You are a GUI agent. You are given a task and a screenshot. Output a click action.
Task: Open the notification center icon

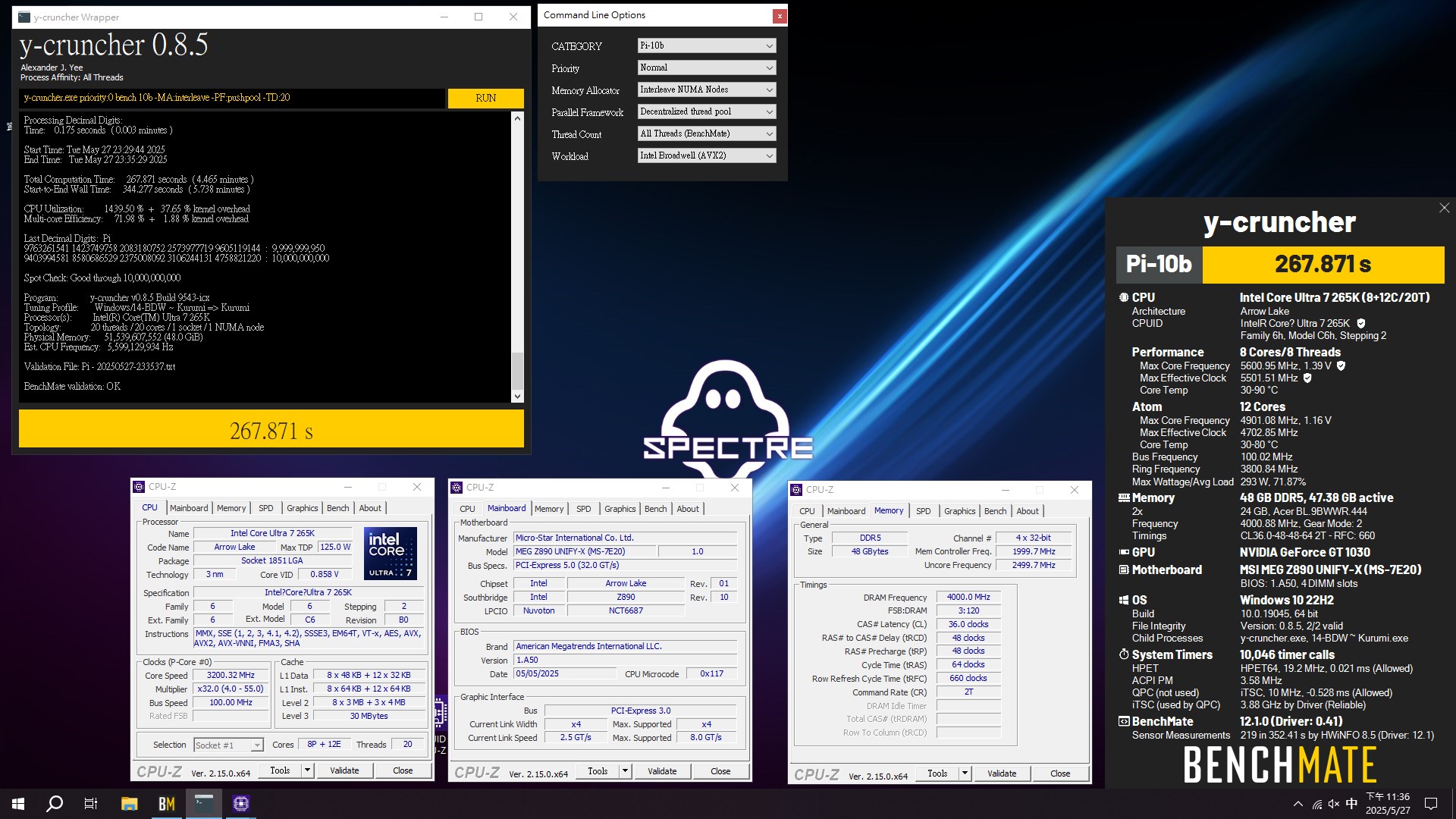pyautogui.click(x=1431, y=804)
